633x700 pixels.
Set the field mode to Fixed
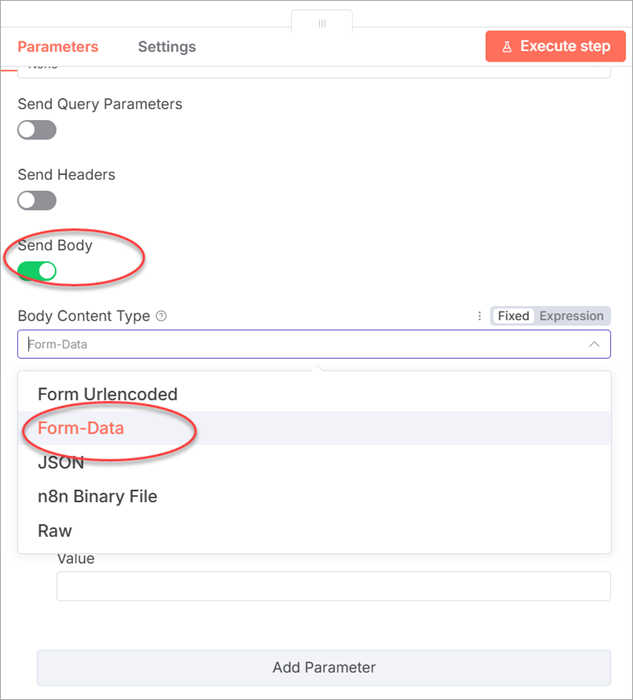tap(513, 316)
